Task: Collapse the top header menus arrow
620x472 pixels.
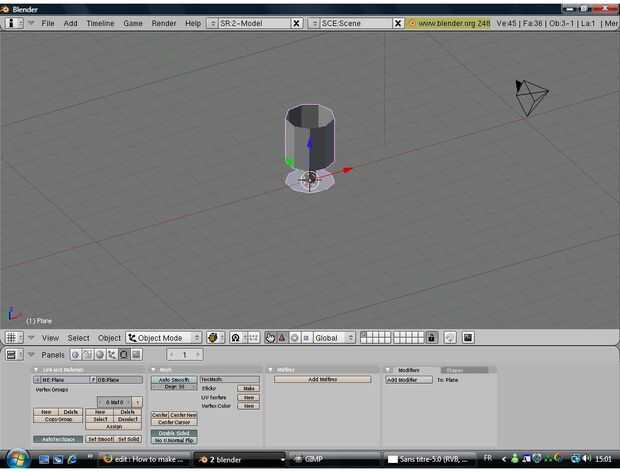Action: click(x=32, y=23)
